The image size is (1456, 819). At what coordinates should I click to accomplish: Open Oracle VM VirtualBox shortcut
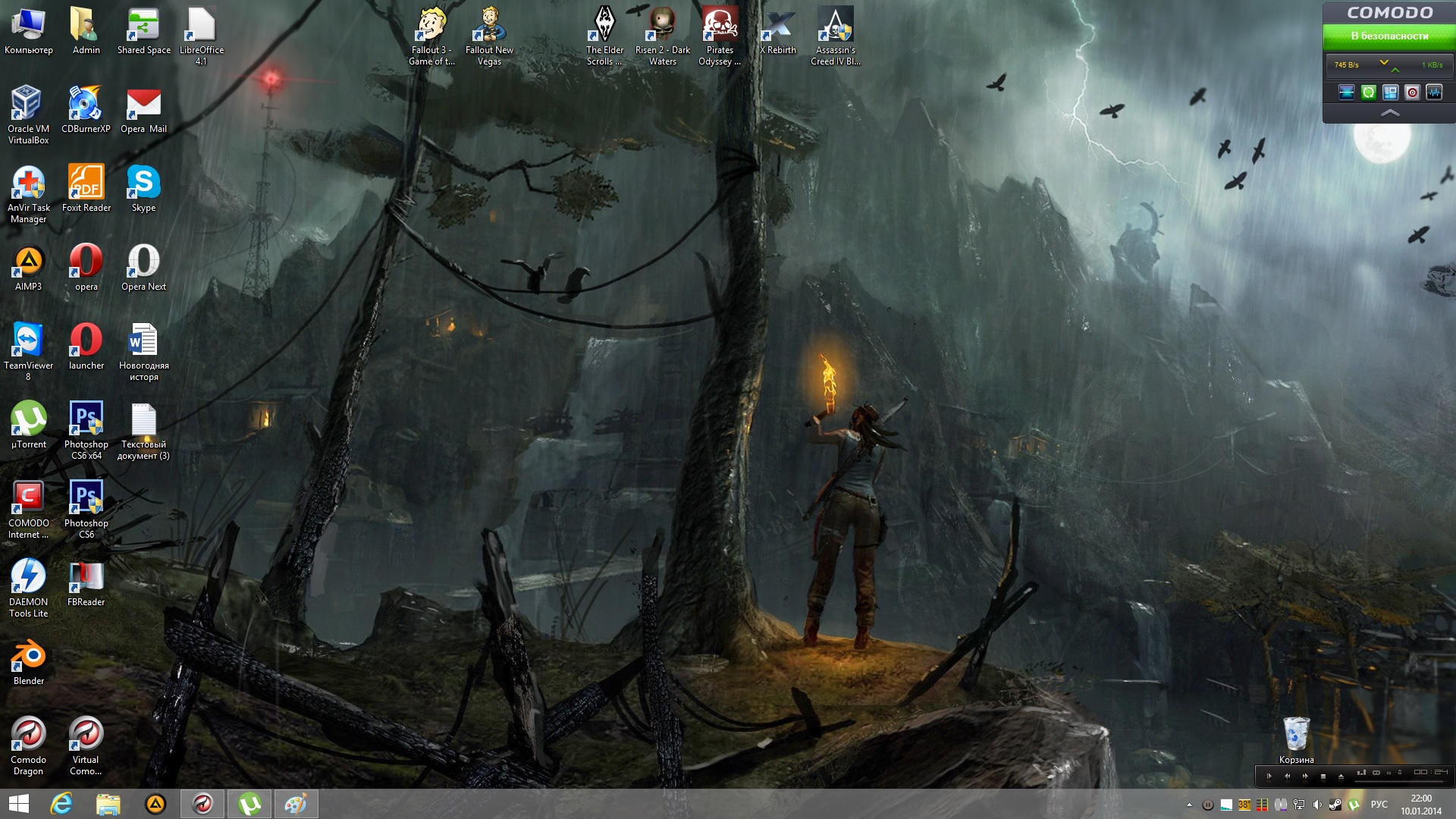coord(28,104)
